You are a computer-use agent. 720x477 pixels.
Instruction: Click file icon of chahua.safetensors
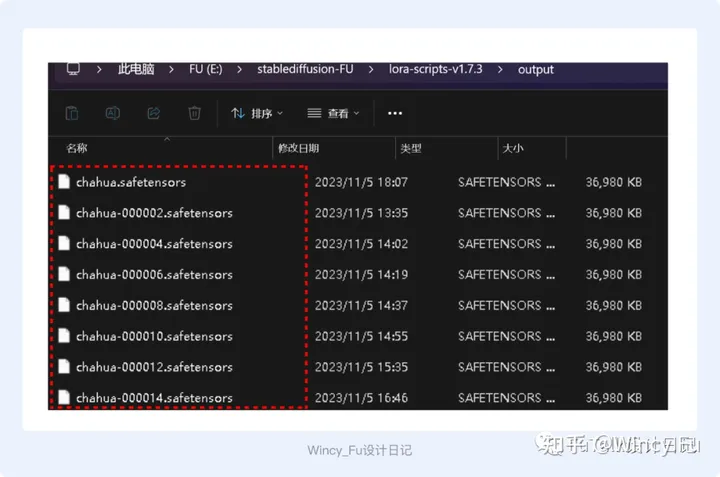[x=64, y=182]
